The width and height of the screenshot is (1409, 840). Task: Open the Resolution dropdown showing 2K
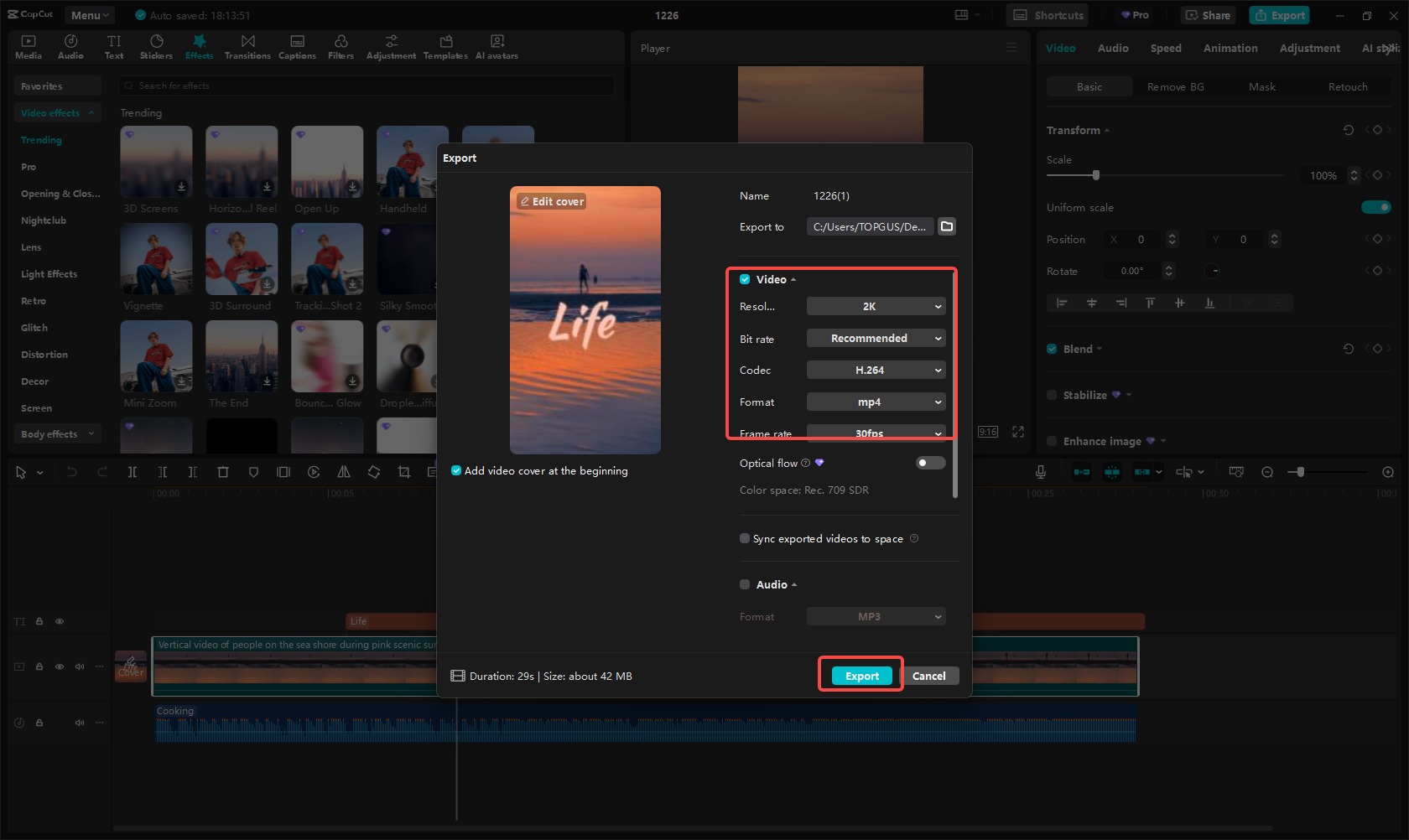pos(876,306)
